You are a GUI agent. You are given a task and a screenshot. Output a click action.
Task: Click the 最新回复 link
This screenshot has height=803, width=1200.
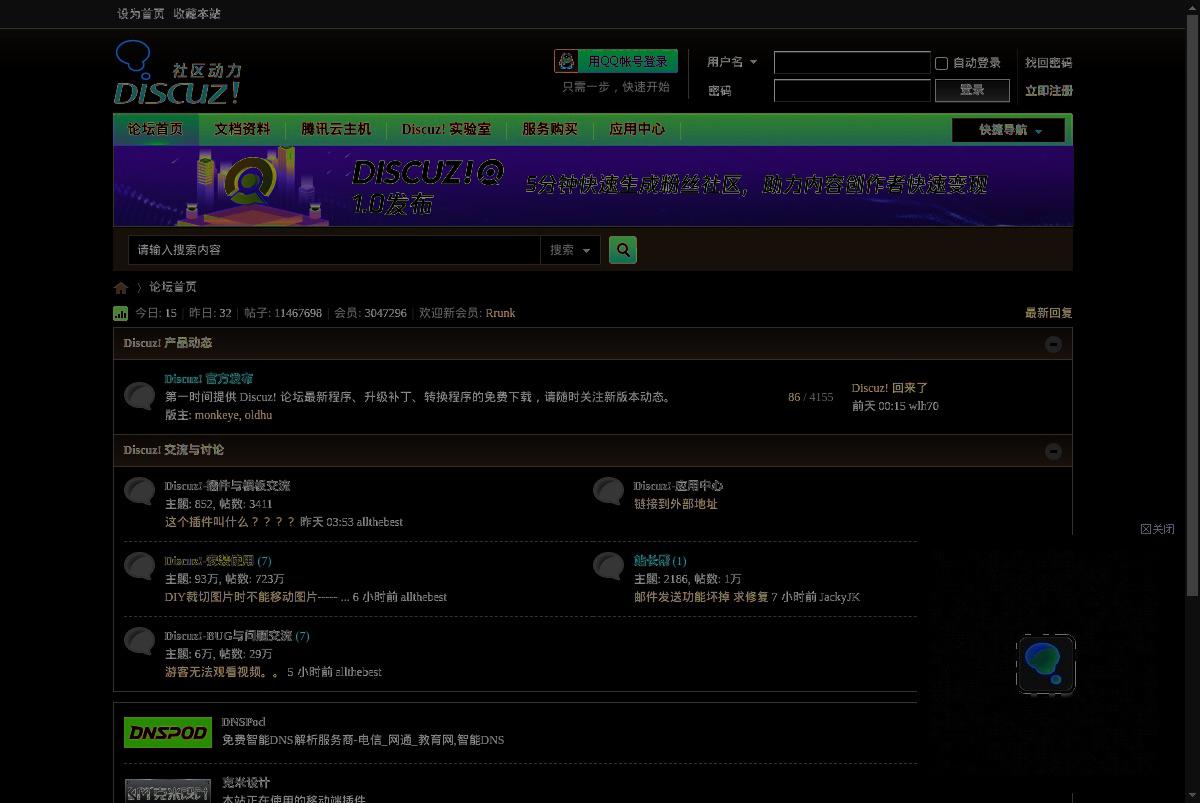pos(1048,313)
